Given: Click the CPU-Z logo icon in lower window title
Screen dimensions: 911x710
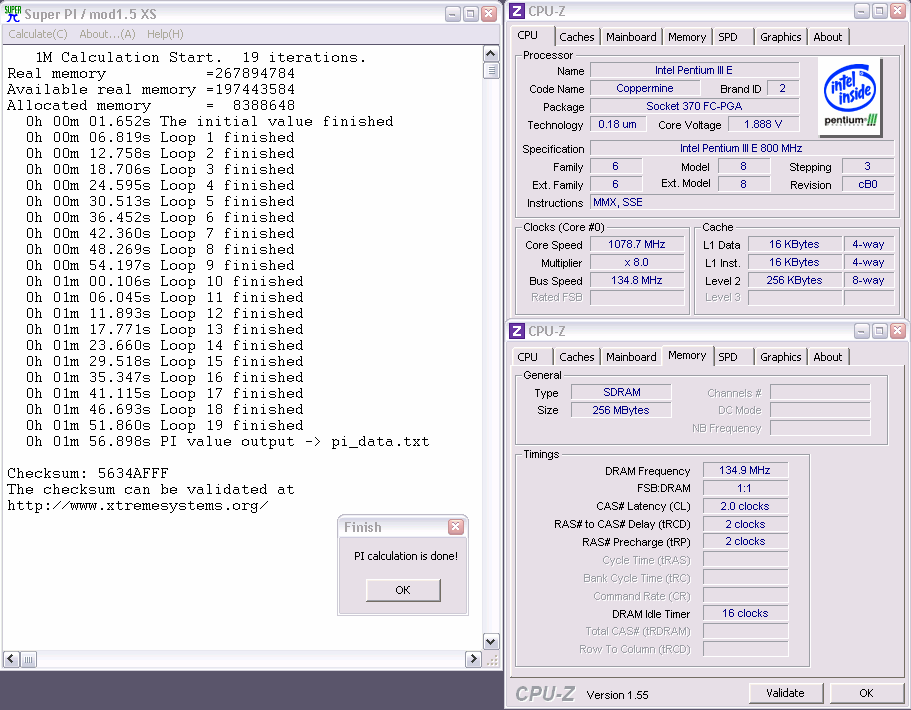Looking at the screenshot, I should coord(517,331).
